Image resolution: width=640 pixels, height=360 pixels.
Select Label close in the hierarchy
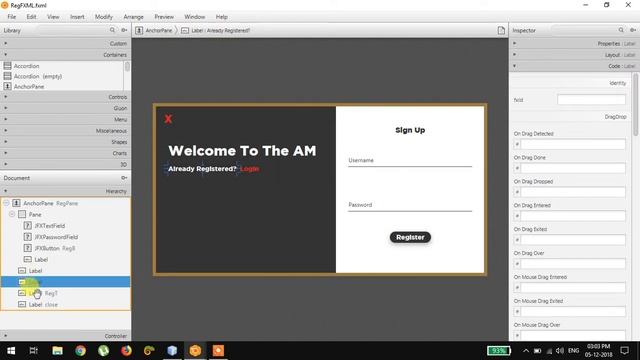[x=66, y=304]
